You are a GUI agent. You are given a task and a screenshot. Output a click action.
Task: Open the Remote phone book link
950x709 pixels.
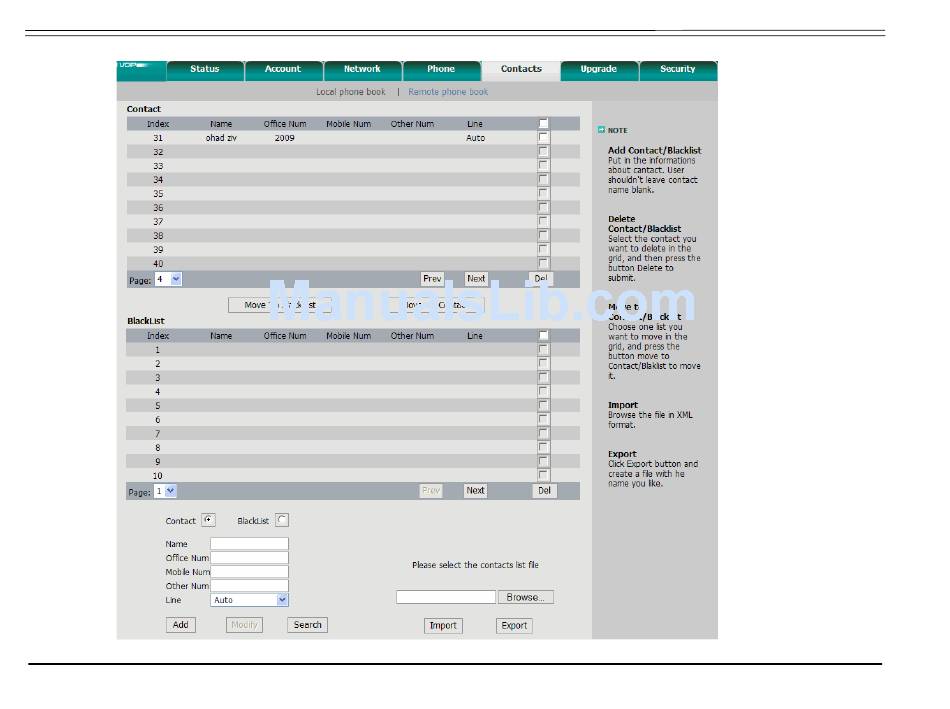click(448, 92)
